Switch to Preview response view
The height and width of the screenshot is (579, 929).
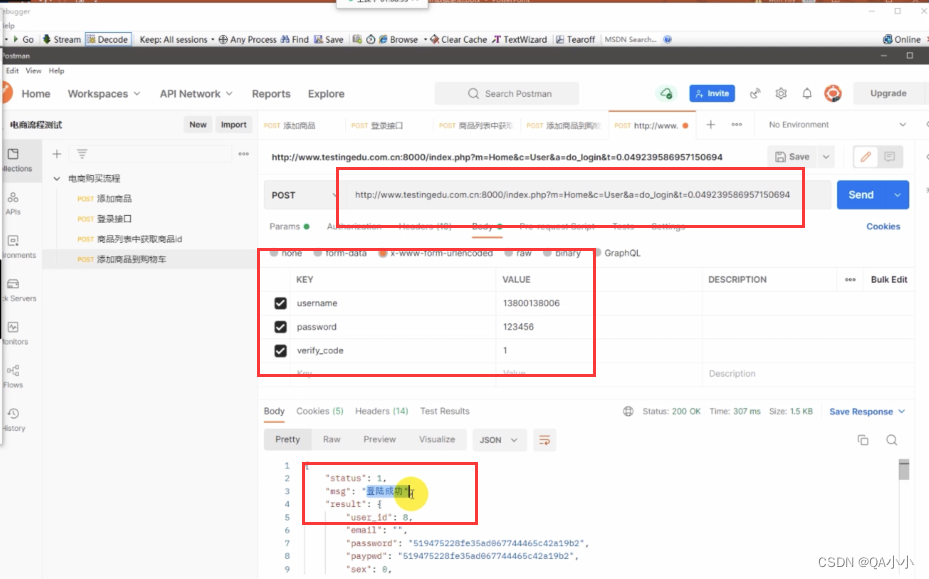click(x=380, y=439)
